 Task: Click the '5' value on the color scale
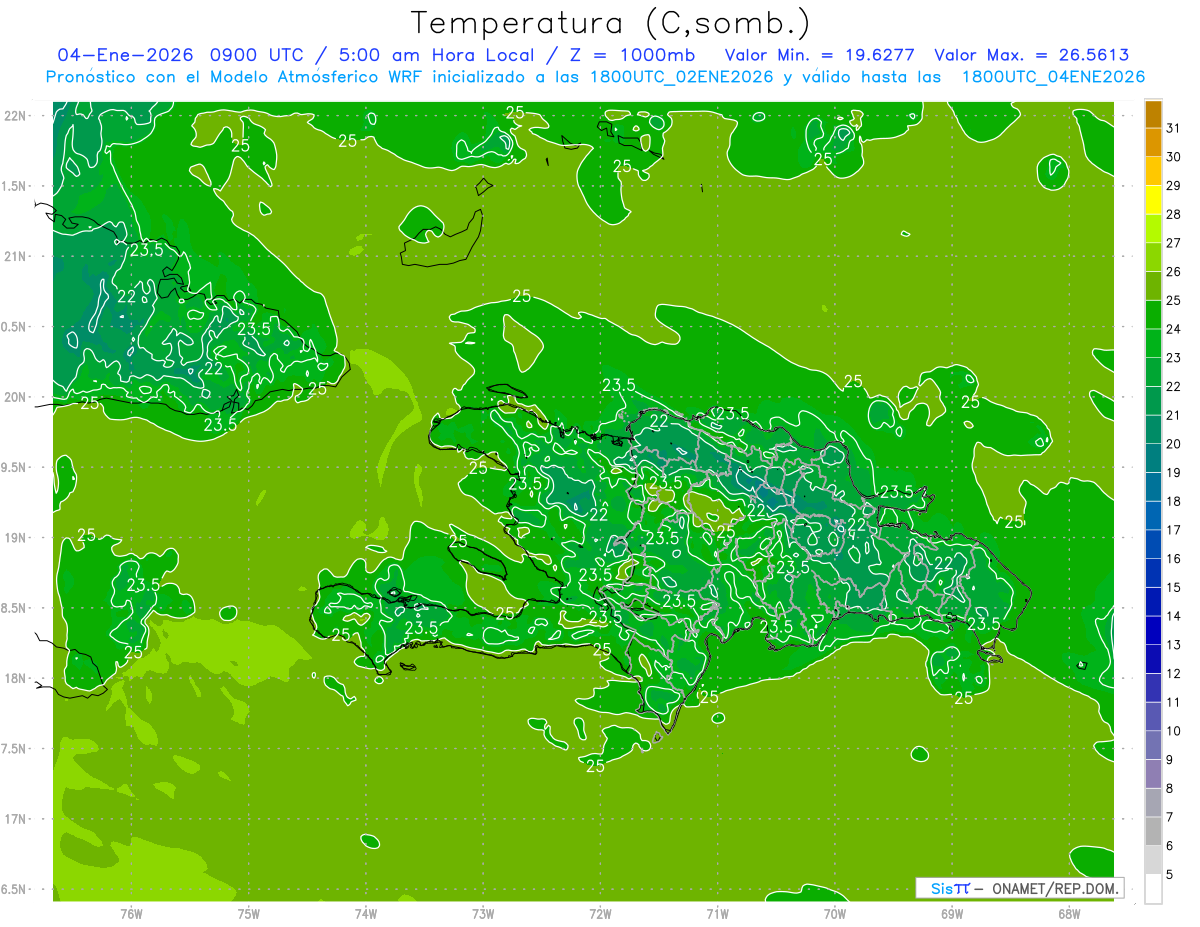coord(1170,874)
